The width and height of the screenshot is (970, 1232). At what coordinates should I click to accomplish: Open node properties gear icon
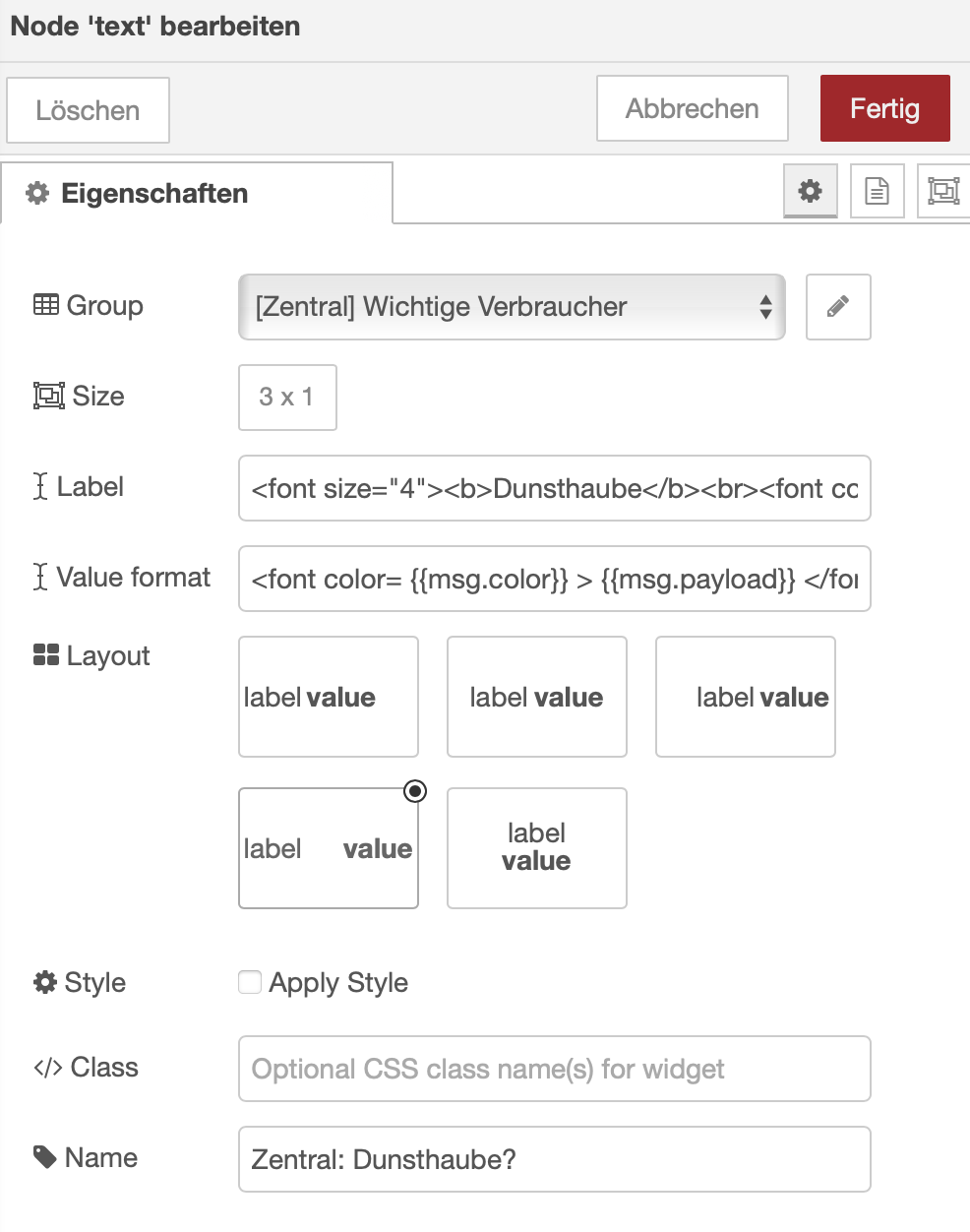click(x=811, y=191)
